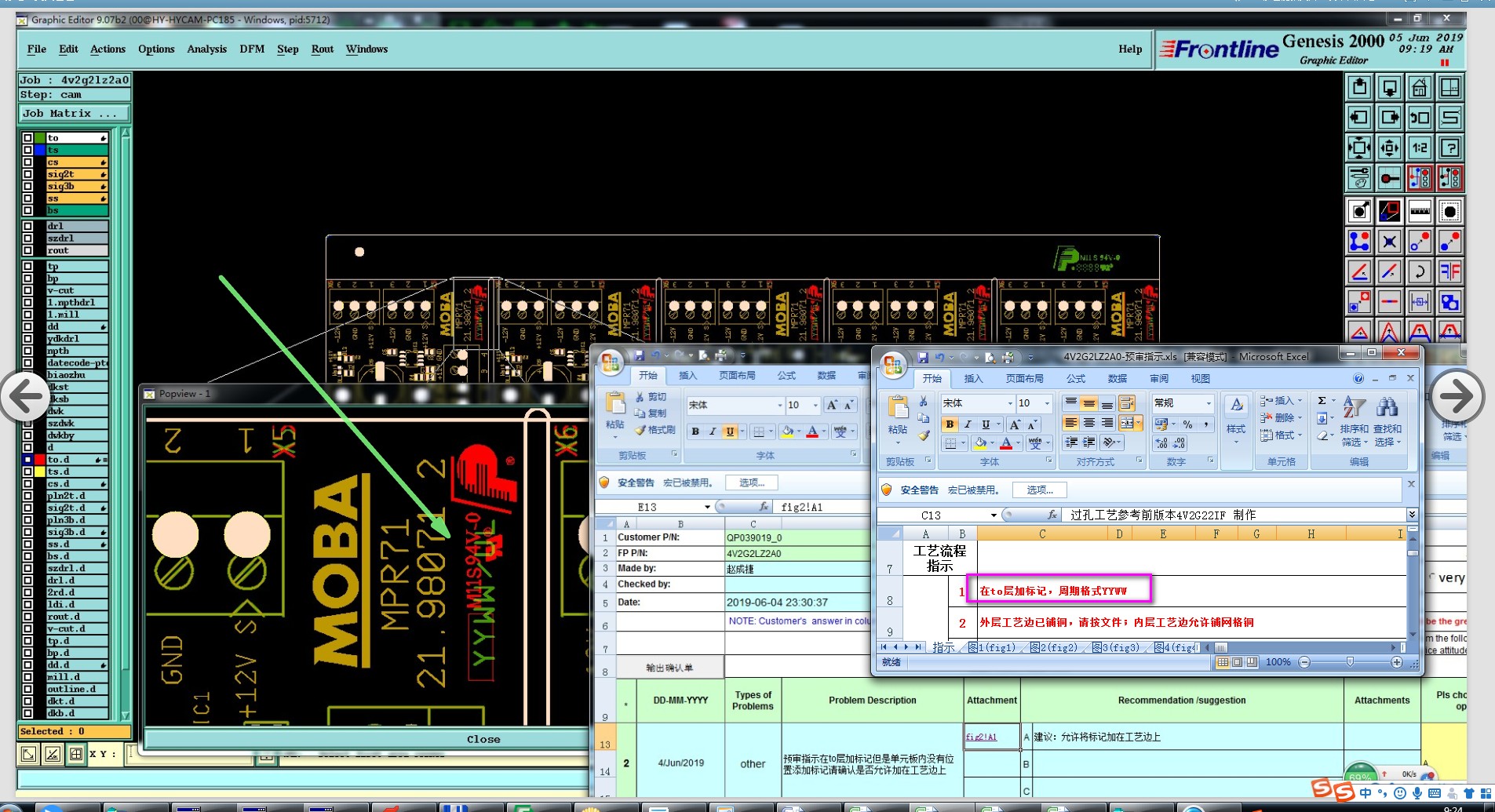This screenshot has height=812, width=1495.
Task: Click the Cut scissors icon in front Excel
Action: pyautogui.click(x=924, y=401)
